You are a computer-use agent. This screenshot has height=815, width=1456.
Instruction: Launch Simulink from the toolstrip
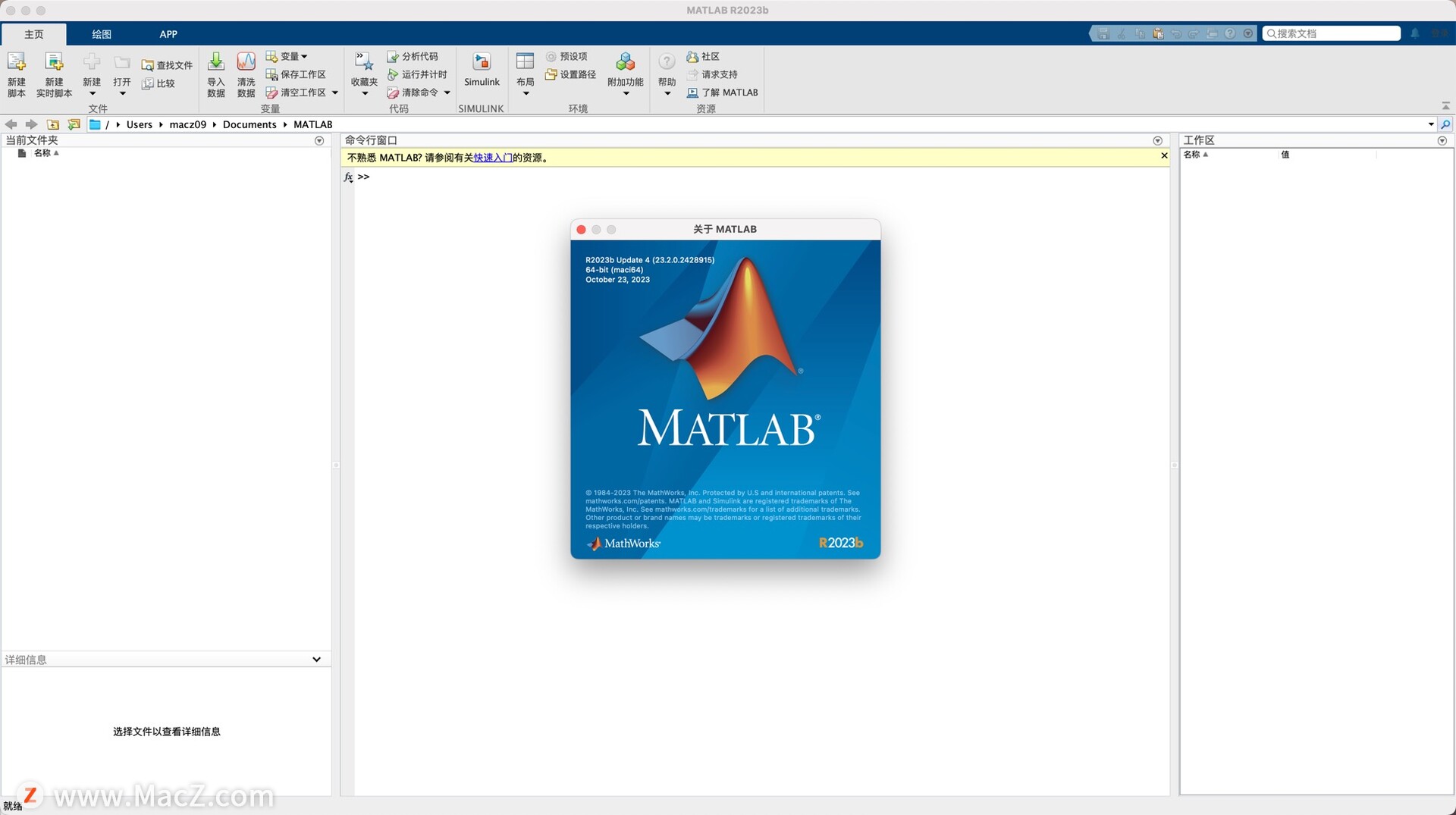[482, 70]
